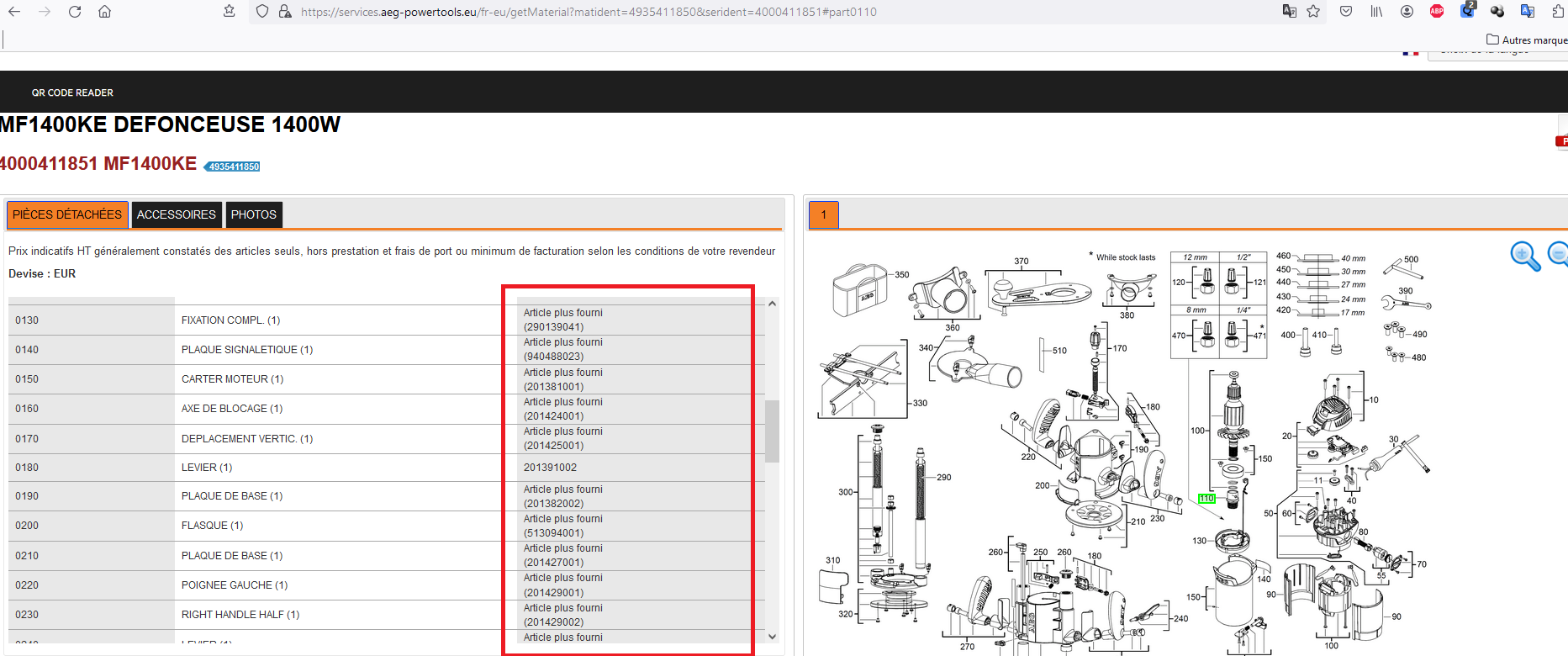This screenshot has height=656, width=1568.
Task: Open the Adblock Plus extension
Action: click(1437, 12)
